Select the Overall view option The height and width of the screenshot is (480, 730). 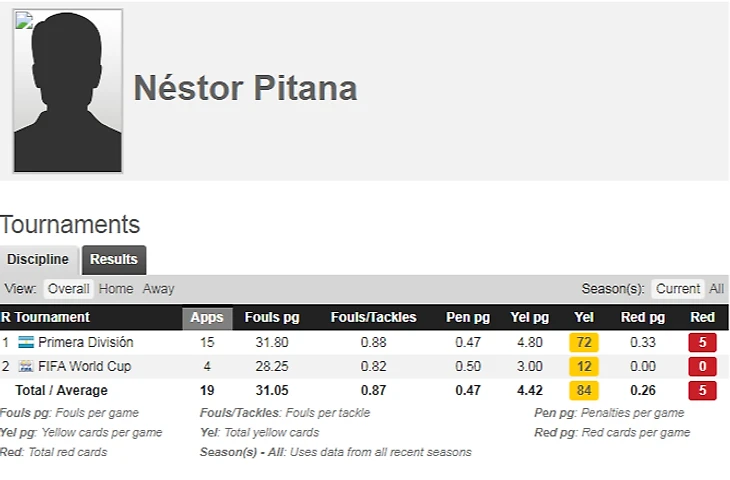pos(68,289)
